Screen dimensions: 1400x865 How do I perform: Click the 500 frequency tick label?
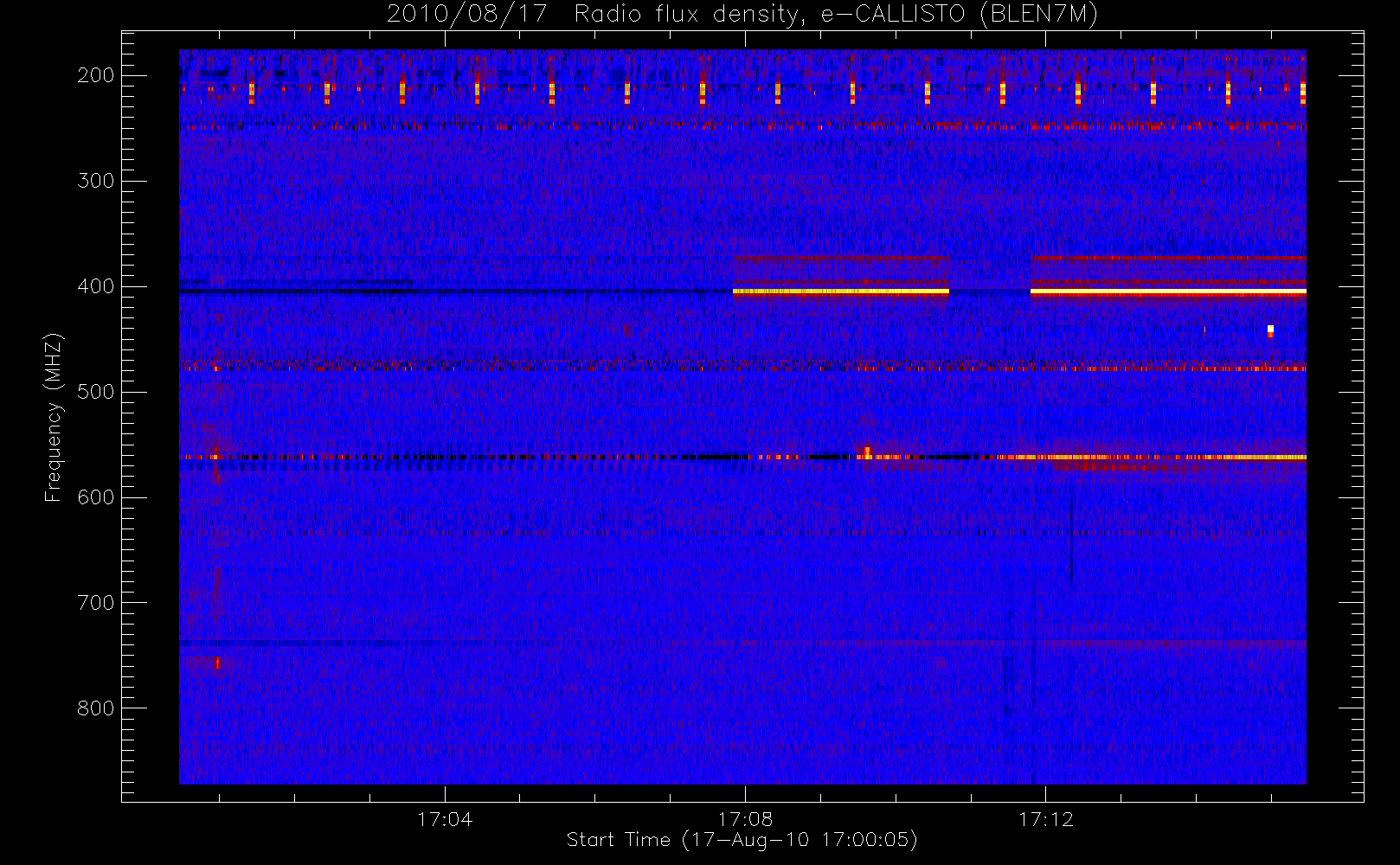(96, 392)
